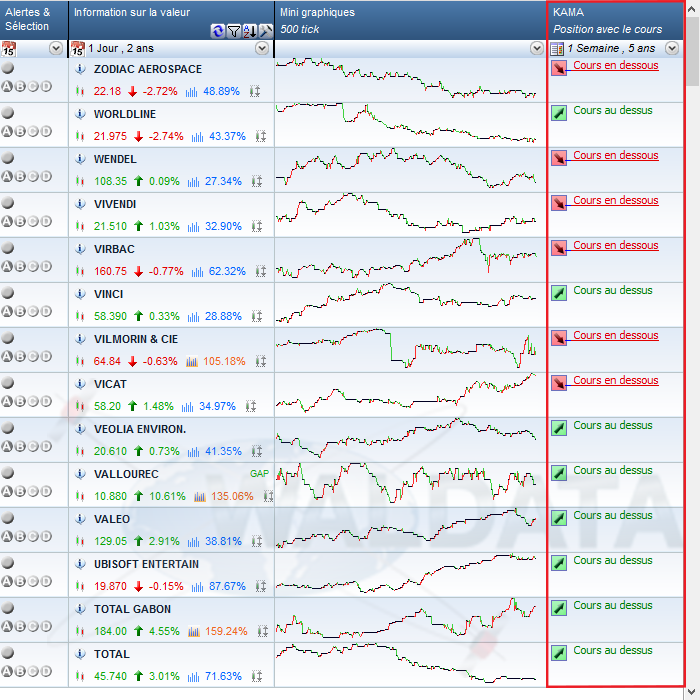Select the VEOLIA ENVIRON. stock name

[140, 429]
